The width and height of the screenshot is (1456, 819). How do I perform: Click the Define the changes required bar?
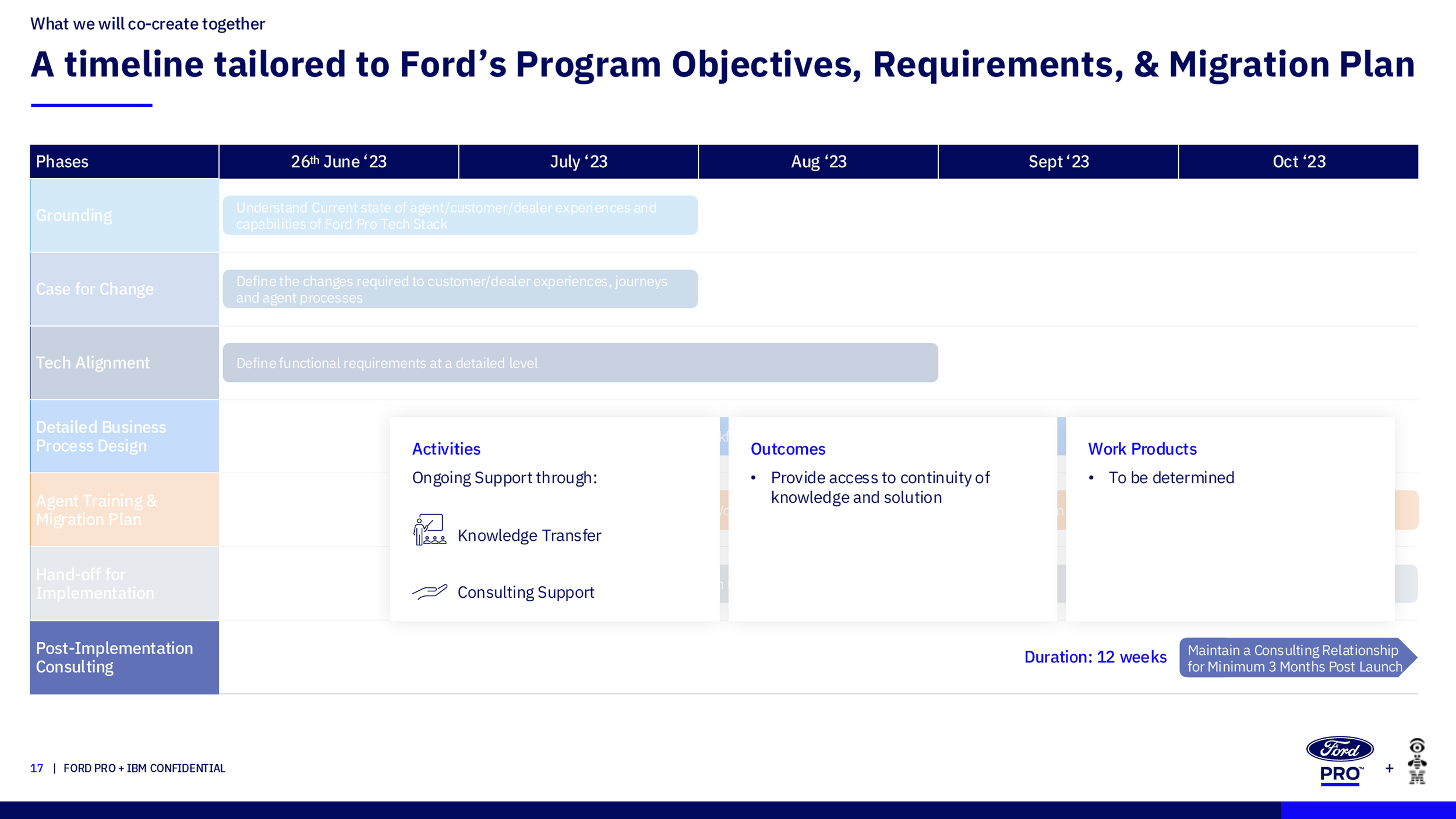pos(460,289)
